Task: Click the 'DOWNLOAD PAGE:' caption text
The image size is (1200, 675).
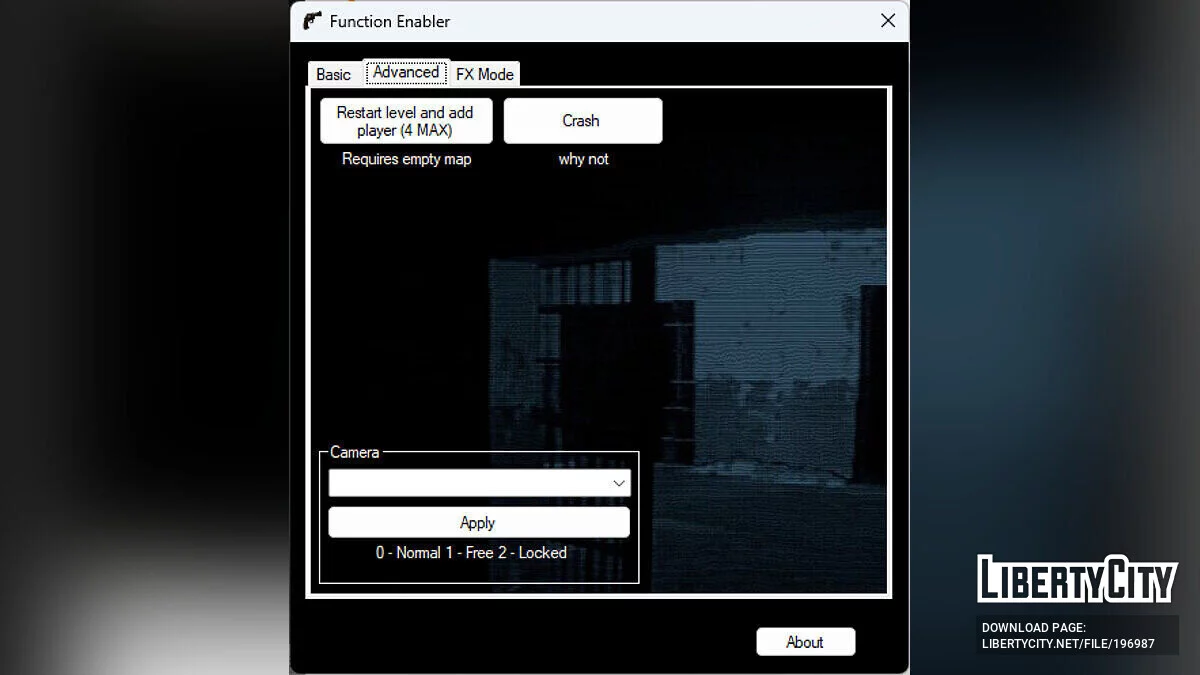Action: pyautogui.click(x=1033, y=628)
